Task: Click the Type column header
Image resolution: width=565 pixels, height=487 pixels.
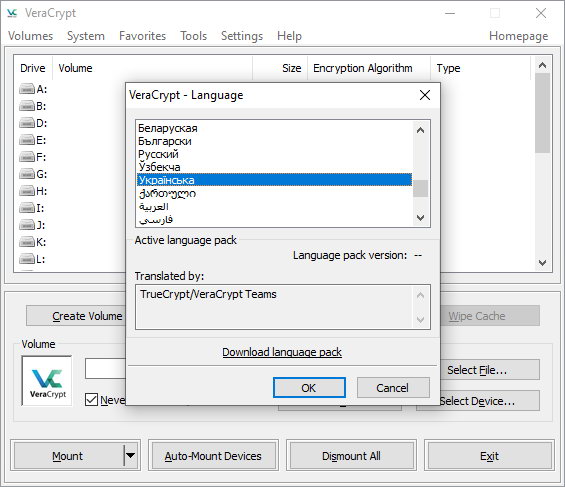Action: [x=481, y=68]
